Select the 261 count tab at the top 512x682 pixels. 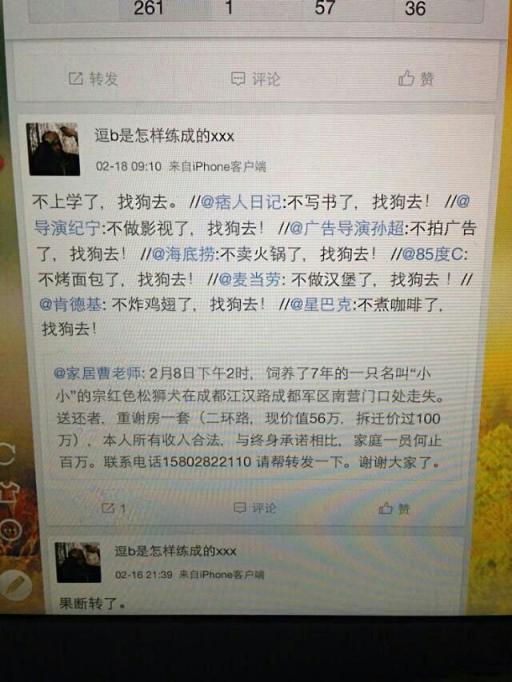point(148,8)
